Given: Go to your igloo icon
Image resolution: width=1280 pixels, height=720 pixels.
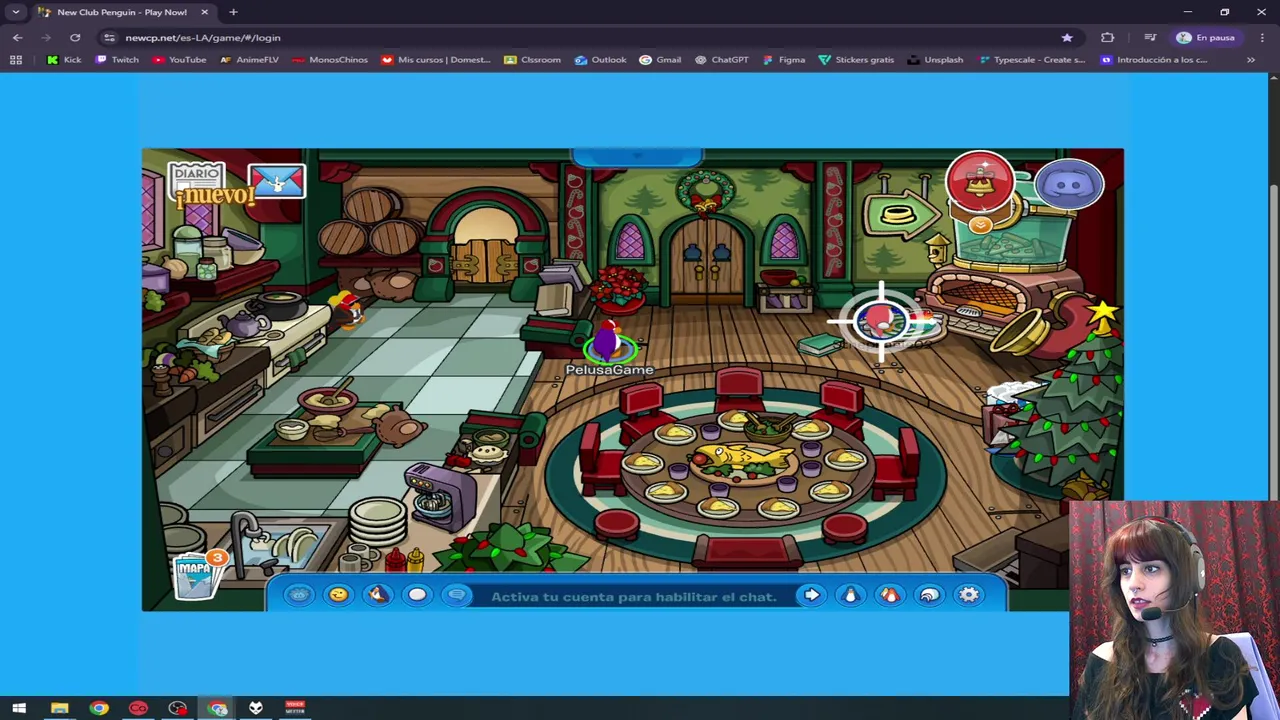Looking at the screenshot, I should point(930,595).
